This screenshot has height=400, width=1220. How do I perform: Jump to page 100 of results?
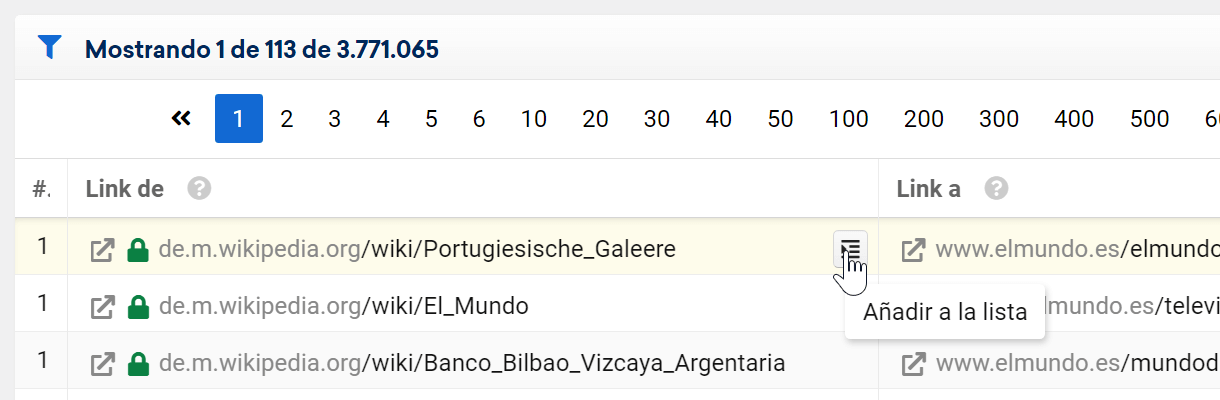(x=848, y=119)
